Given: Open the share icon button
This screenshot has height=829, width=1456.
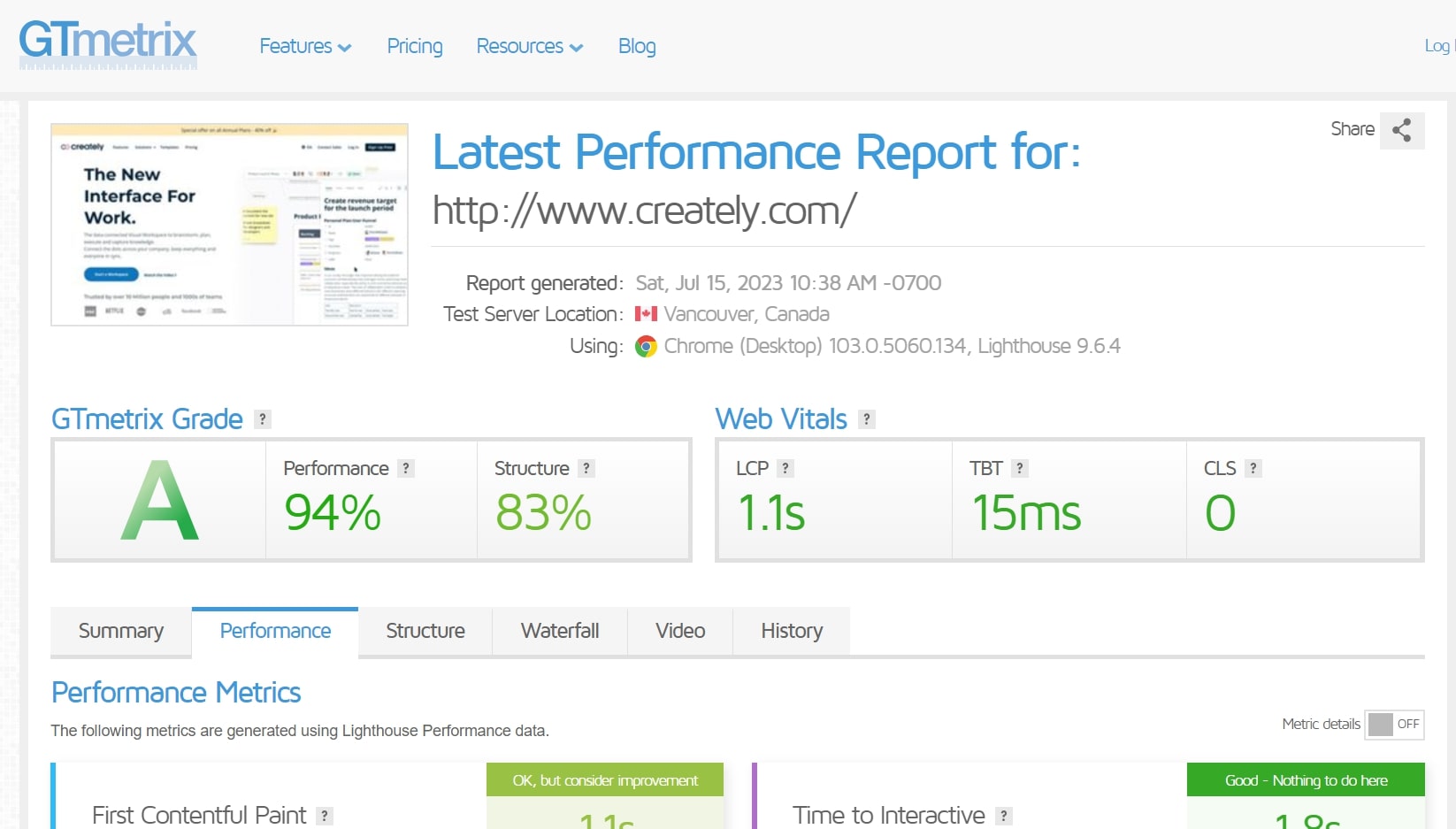Looking at the screenshot, I should [1402, 130].
